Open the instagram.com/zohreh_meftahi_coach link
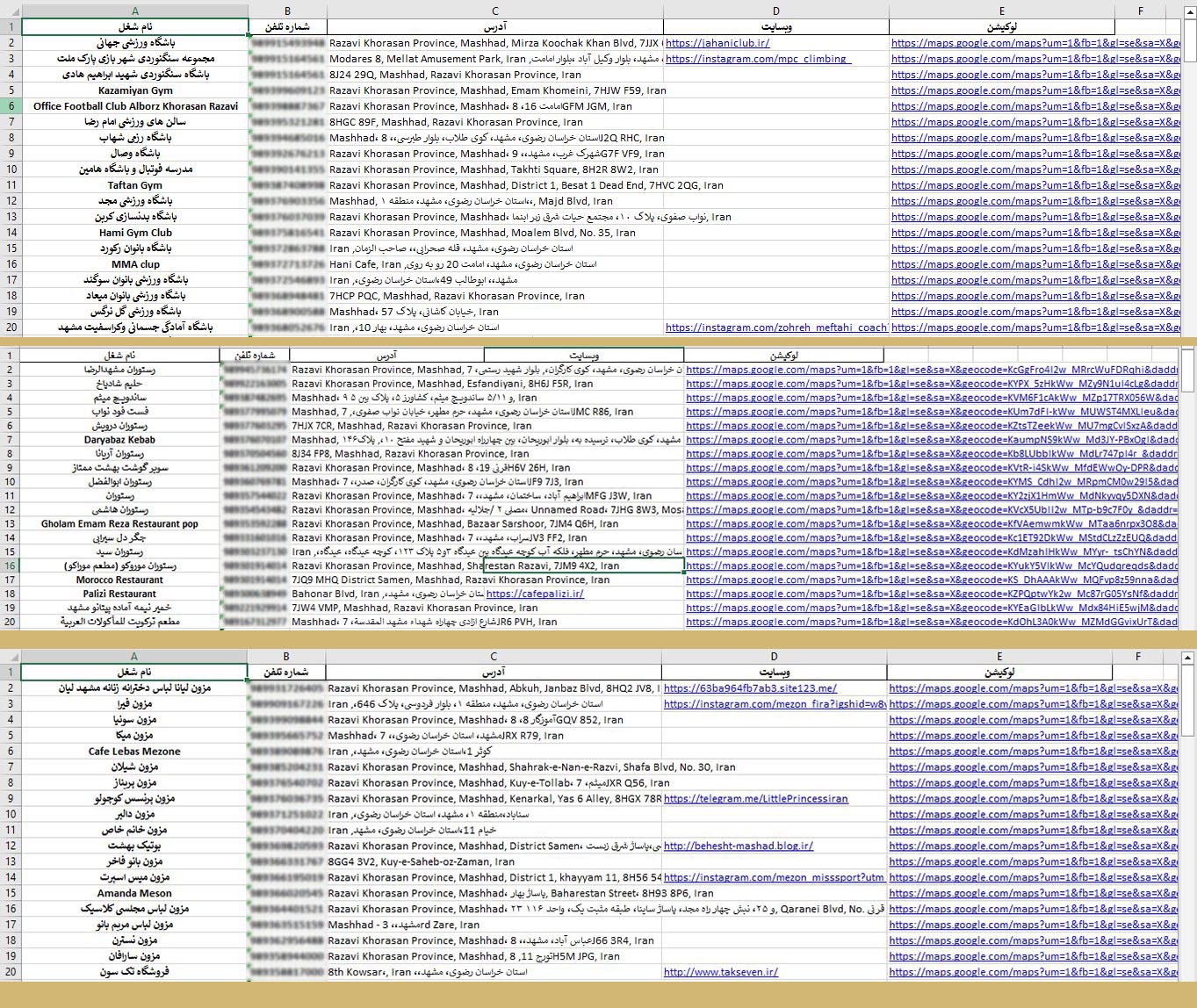The height and width of the screenshot is (1008, 1197). (x=775, y=328)
